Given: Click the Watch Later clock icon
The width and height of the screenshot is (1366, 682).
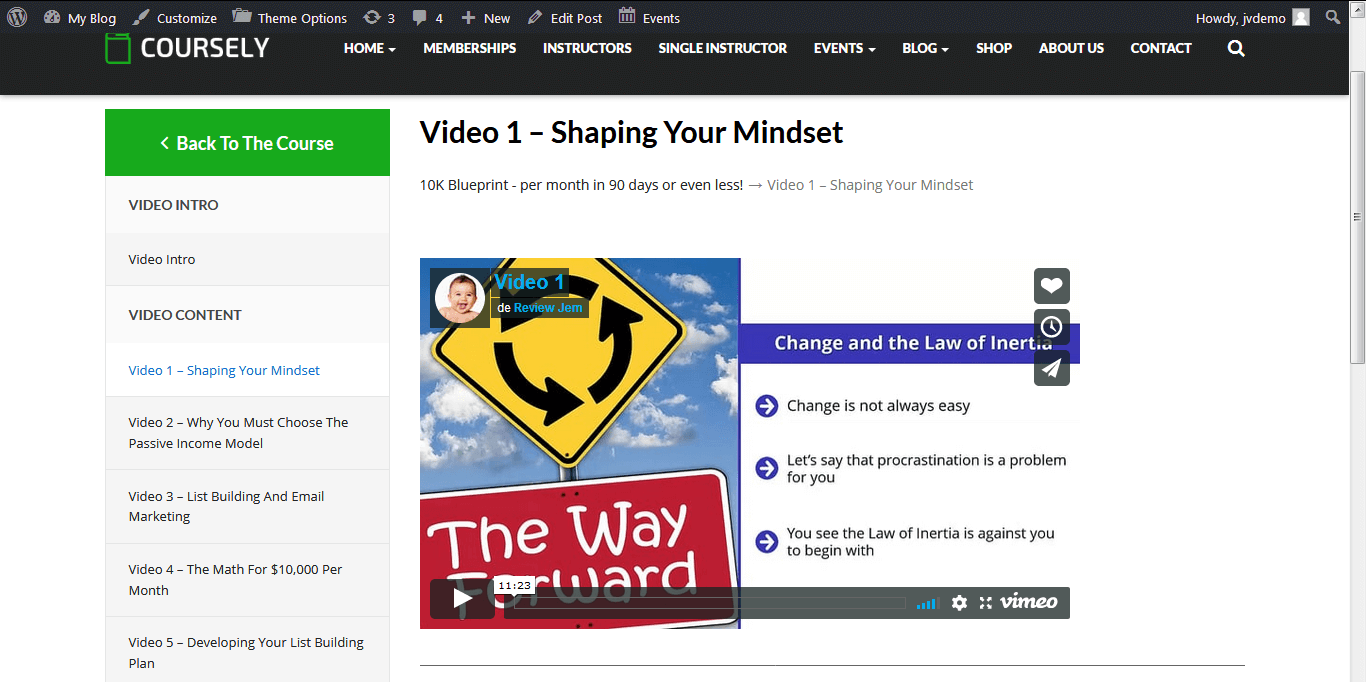Looking at the screenshot, I should [1051, 327].
